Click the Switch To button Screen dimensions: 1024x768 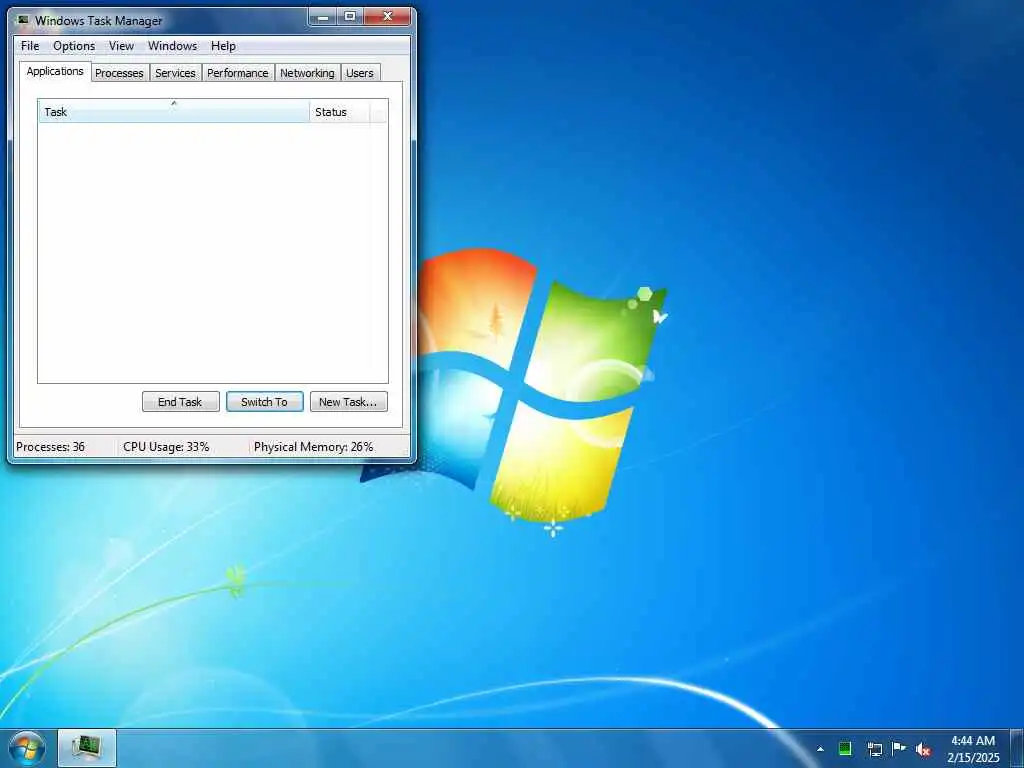(x=264, y=402)
